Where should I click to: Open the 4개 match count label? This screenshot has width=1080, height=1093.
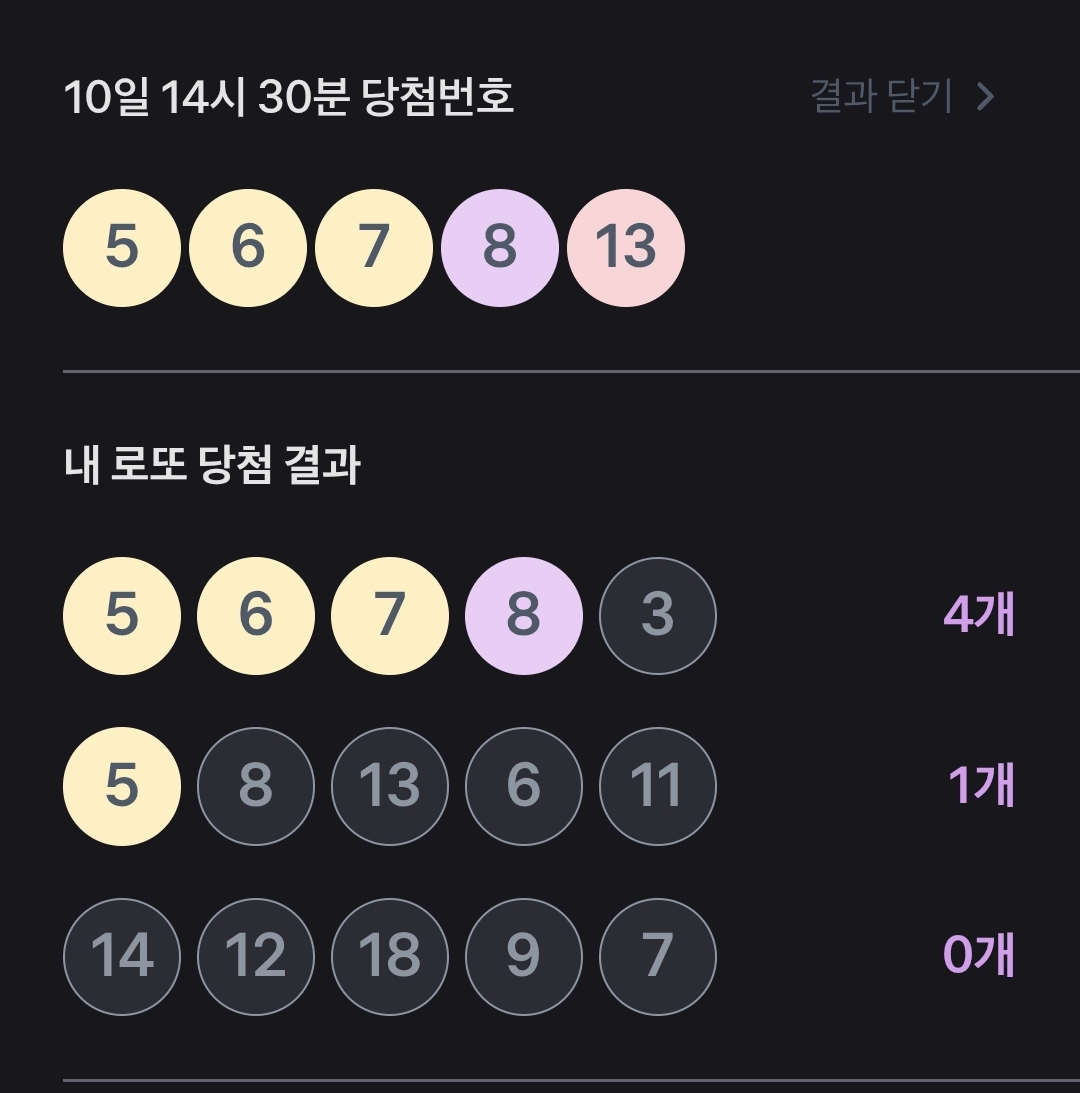click(979, 615)
